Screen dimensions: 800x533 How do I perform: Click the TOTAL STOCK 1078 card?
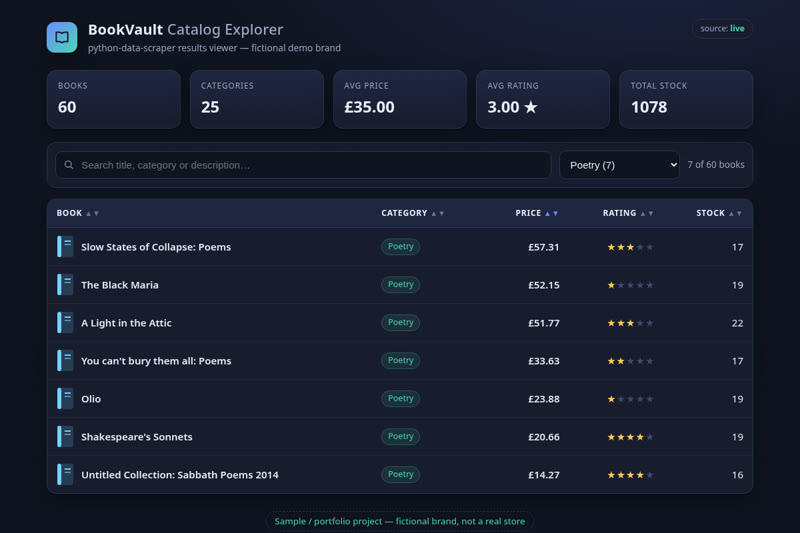tap(686, 99)
